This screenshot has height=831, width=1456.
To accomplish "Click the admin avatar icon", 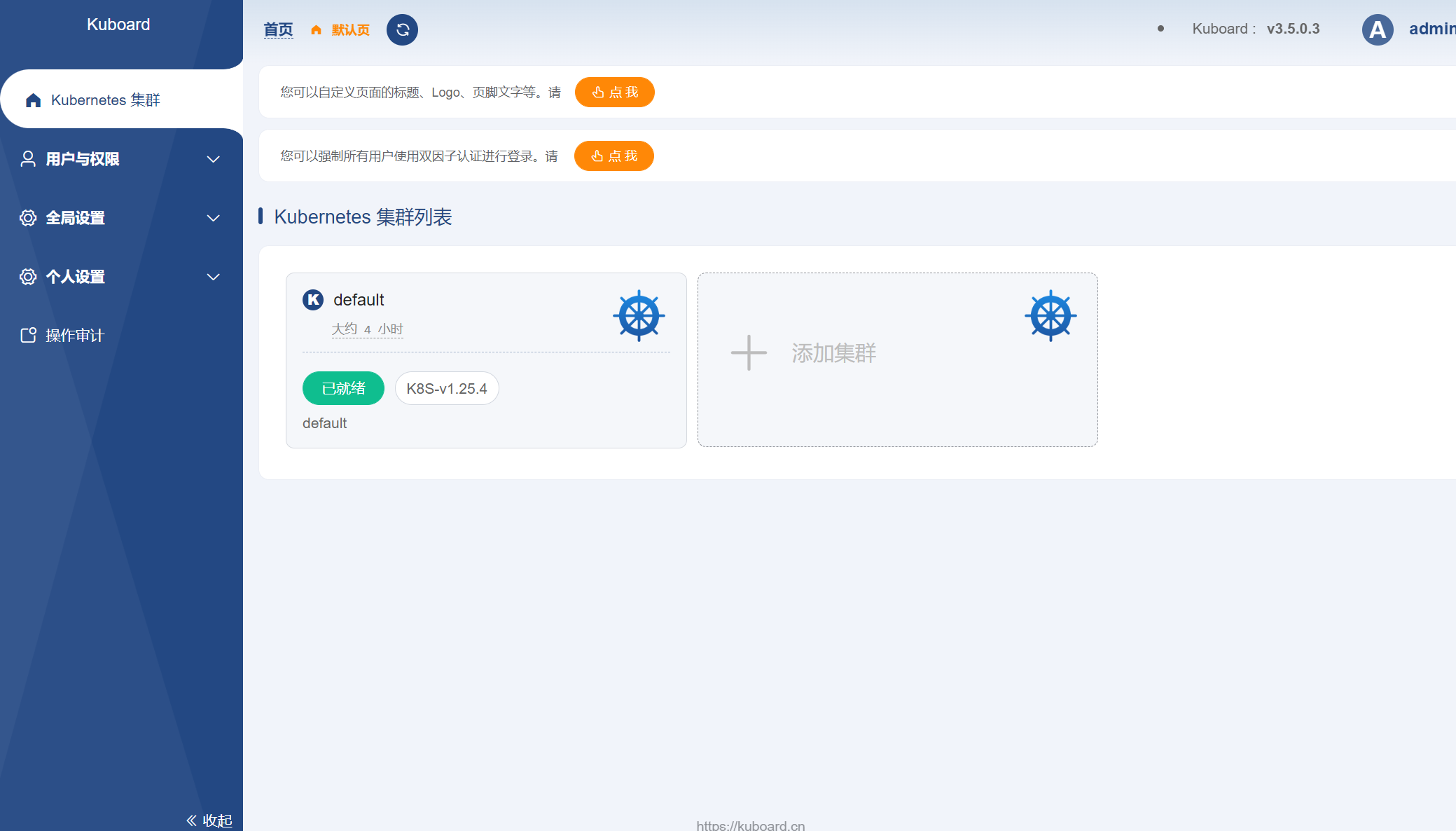I will coord(1377,29).
